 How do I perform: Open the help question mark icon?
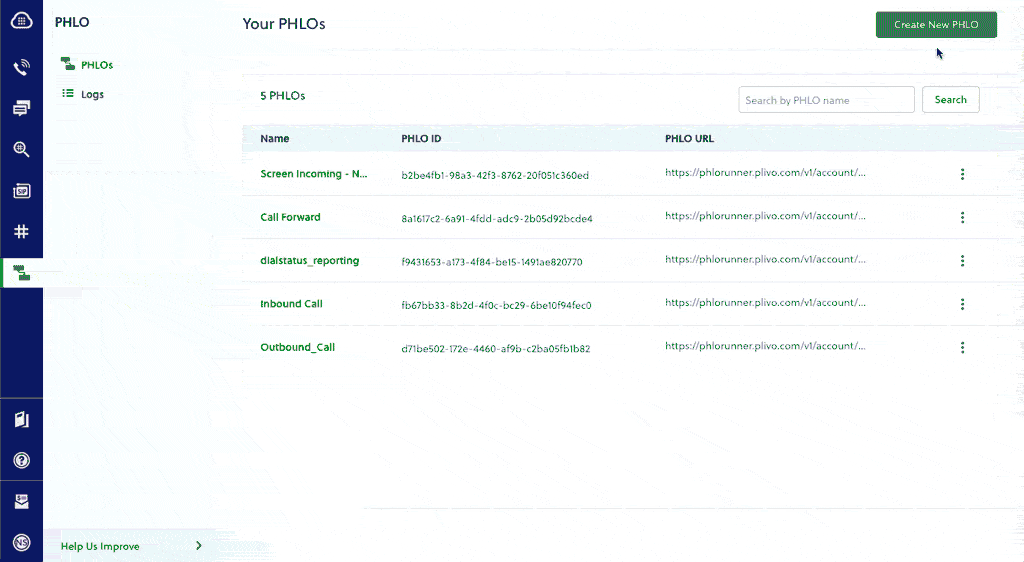click(21, 460)
